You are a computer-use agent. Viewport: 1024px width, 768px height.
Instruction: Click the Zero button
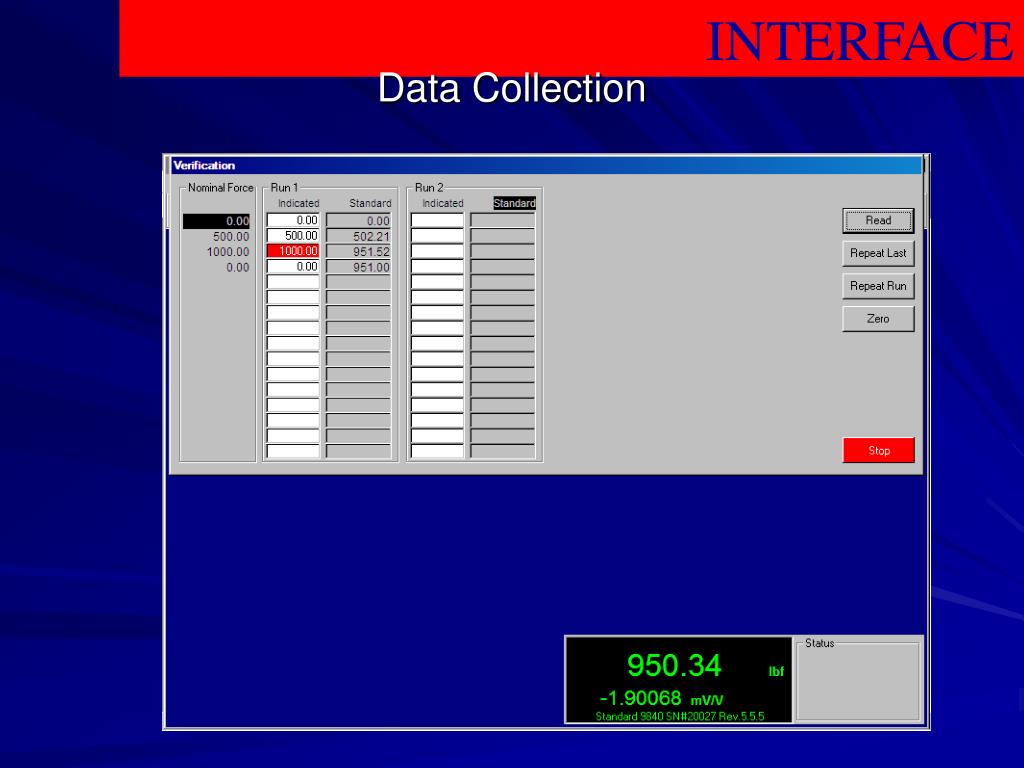click(x=878, y=319)
